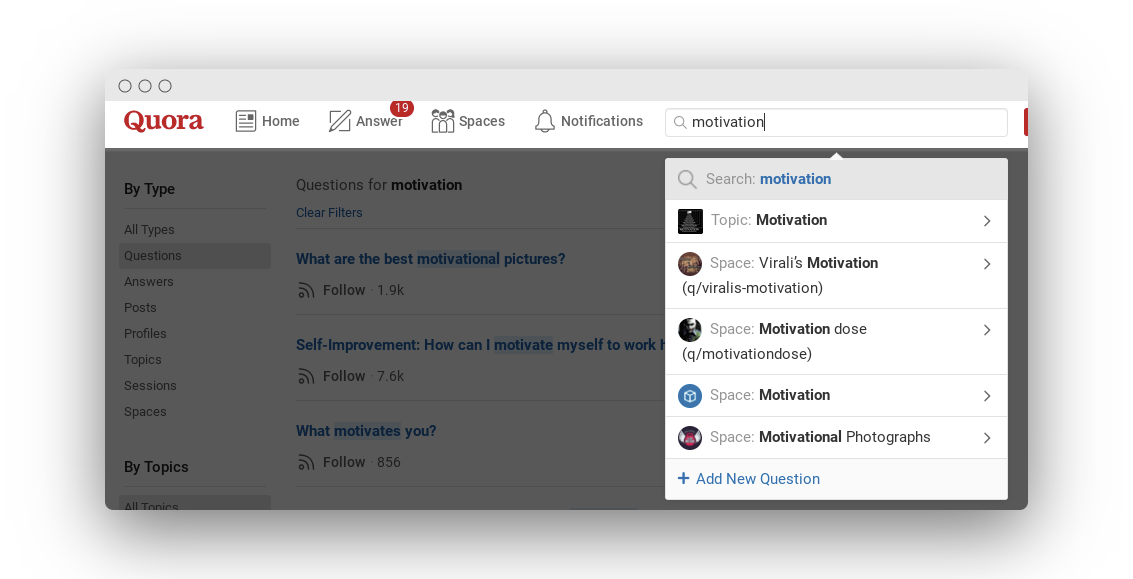Click the Home feed icon
The image size is (1133, 579).
[x=246, y=121]
